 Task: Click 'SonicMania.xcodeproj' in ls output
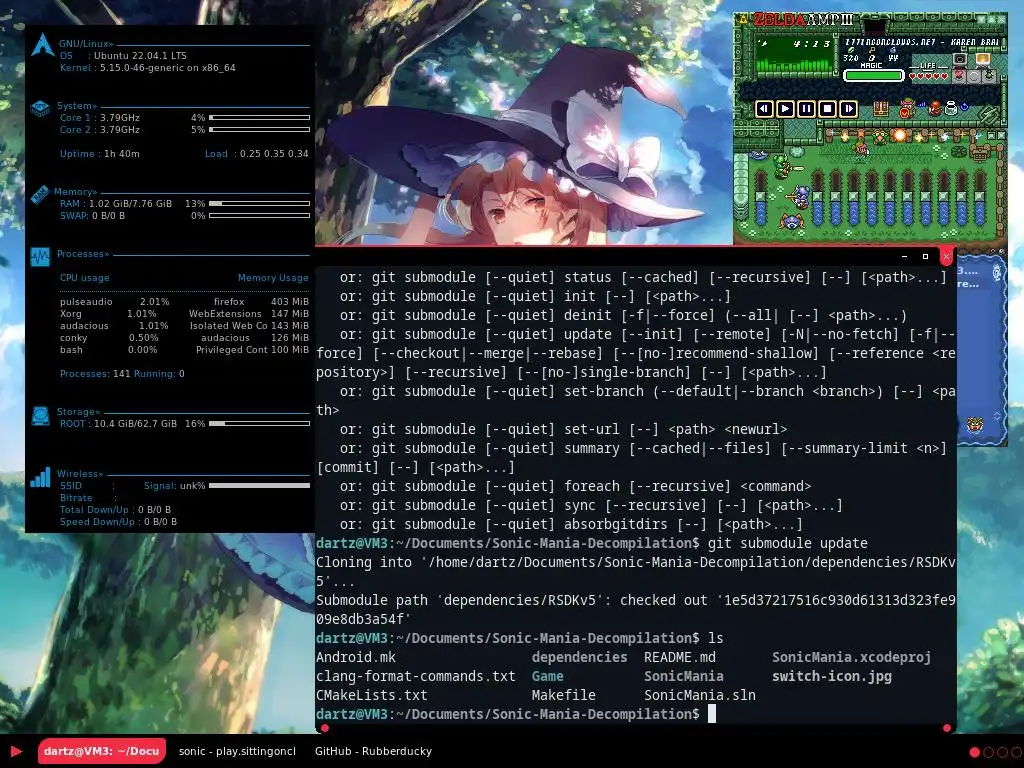(x=852, y=657)
